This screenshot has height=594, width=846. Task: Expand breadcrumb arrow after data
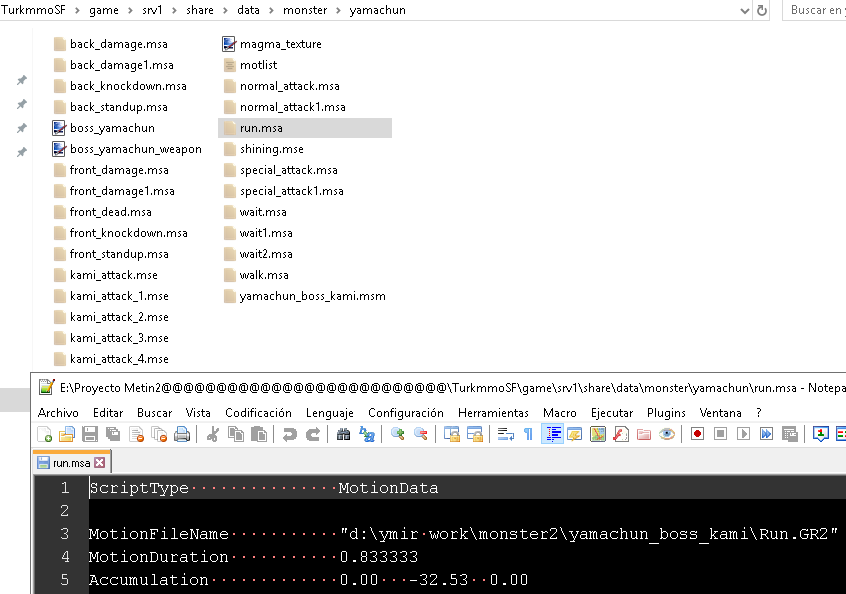271,10
